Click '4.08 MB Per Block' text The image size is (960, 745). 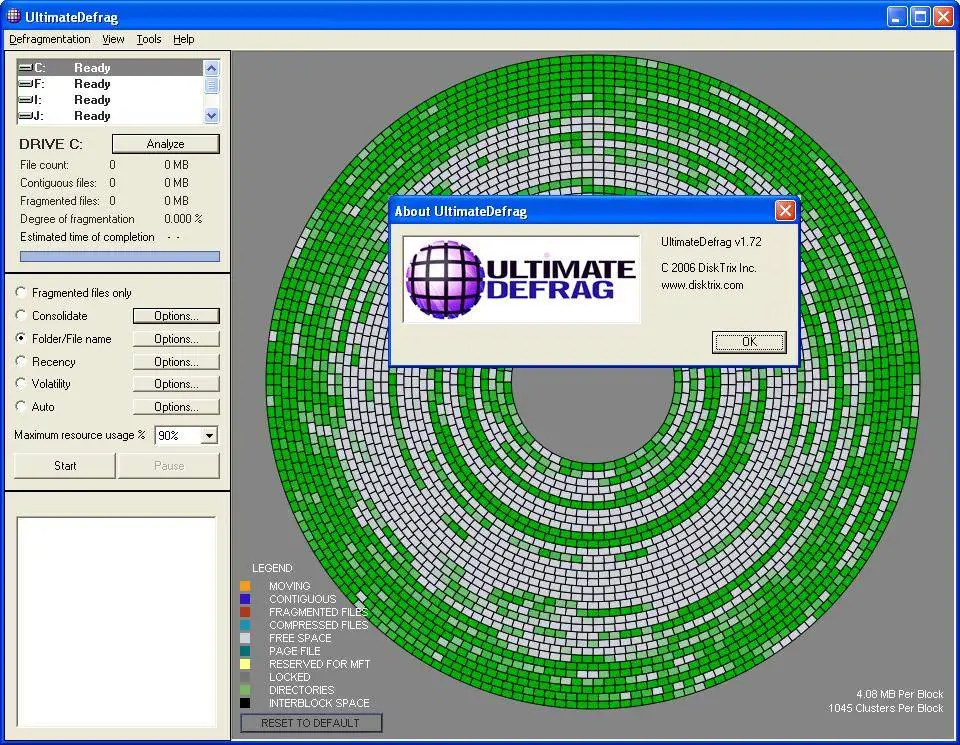(899, 694)
